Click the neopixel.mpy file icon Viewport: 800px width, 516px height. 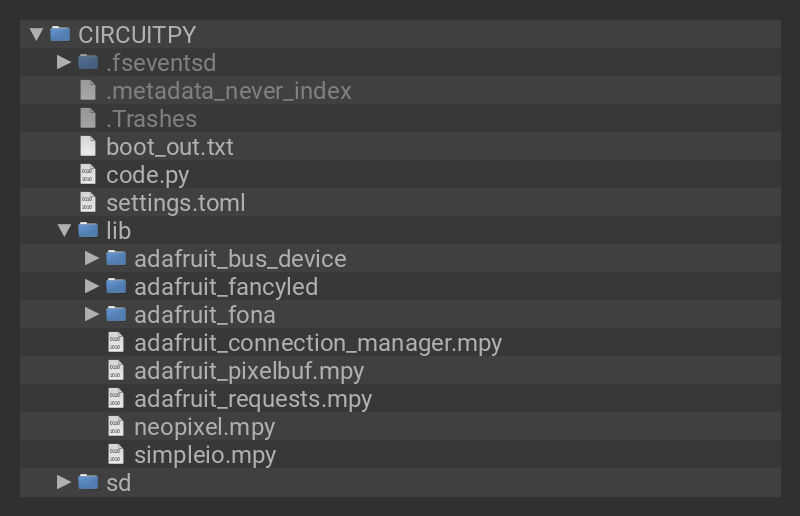click(116, 427)
